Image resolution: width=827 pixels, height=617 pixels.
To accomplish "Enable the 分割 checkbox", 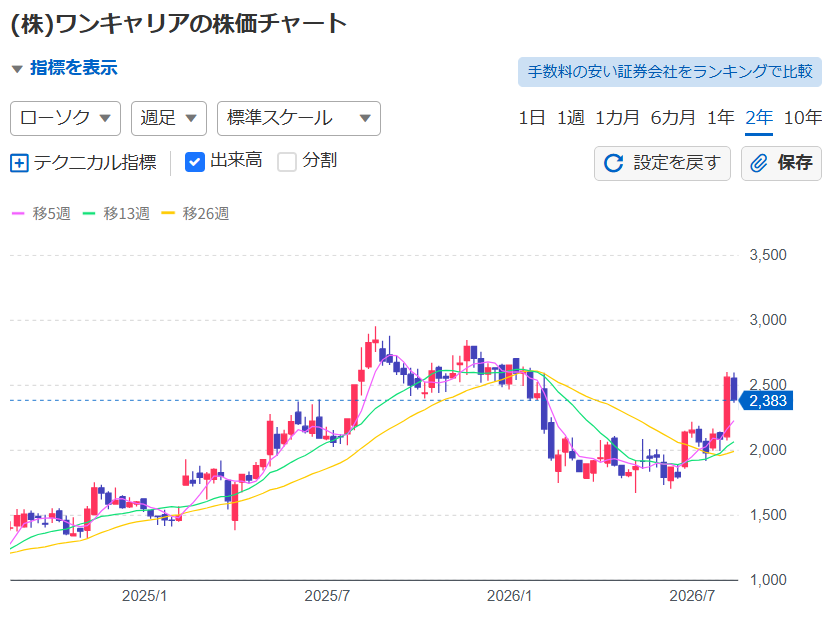I will click(287, 162).
